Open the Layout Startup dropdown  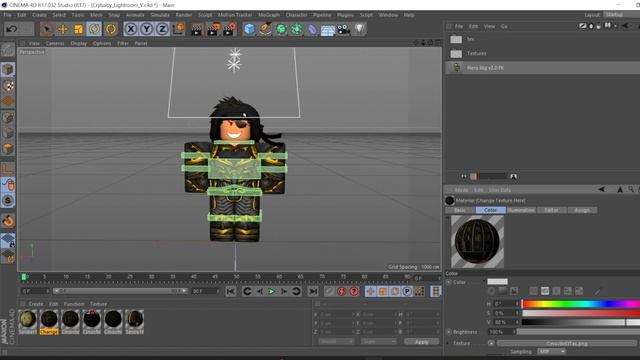pyautogui.click(x=621, y=15)
